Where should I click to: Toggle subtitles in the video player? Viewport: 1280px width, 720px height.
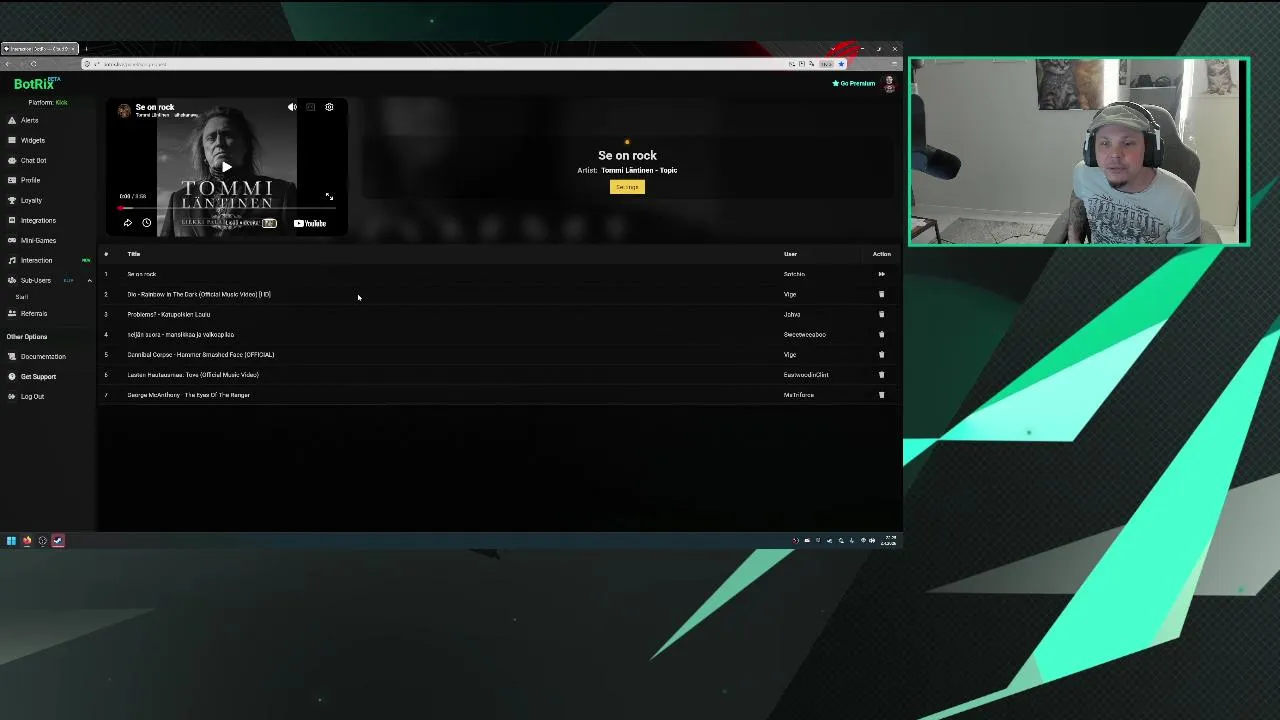(x=310, y=107)
